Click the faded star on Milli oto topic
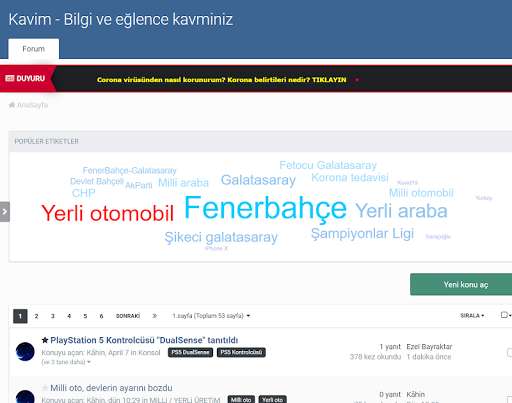Image resolution: width=512 pixels, height=403 pixels. (x=45, y=388)
